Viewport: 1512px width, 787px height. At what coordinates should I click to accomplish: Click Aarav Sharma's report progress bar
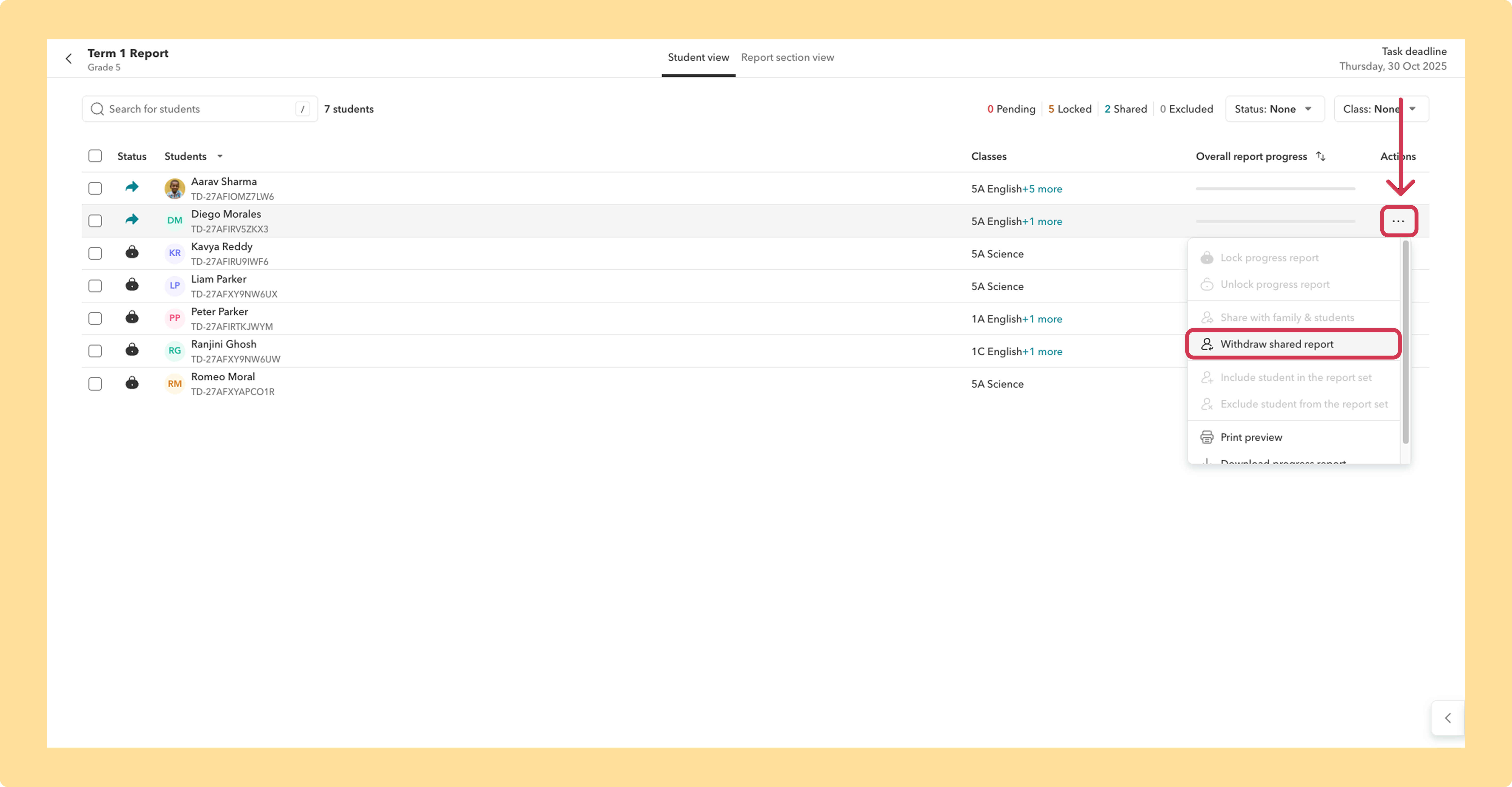pos(1276,189)
